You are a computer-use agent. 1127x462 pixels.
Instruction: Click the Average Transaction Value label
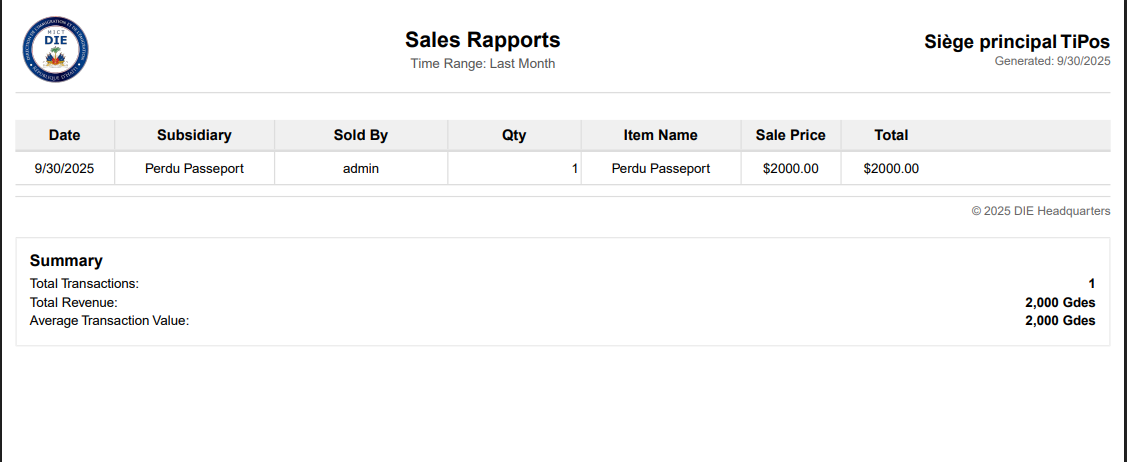coord(109,321)
